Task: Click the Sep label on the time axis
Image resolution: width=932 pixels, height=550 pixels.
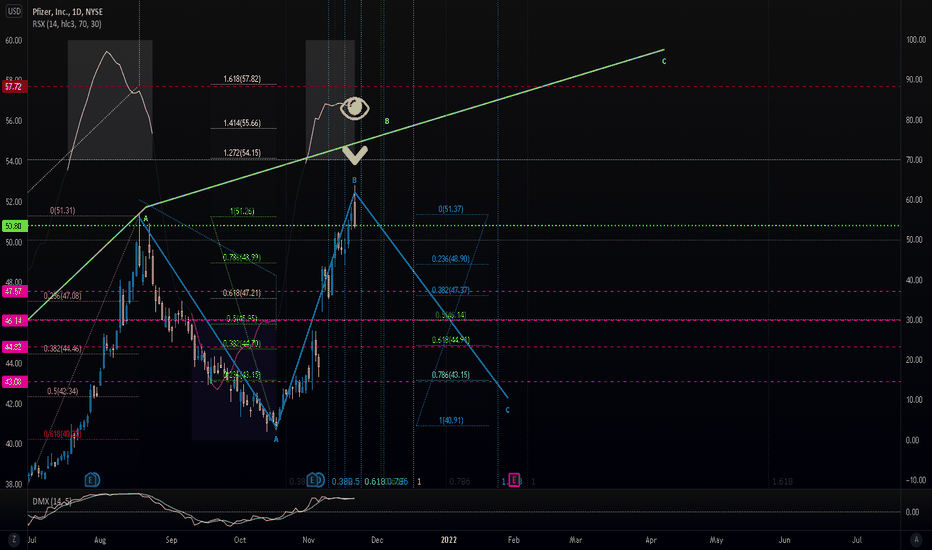Action: pyautogui.click(x=171, y=540)
